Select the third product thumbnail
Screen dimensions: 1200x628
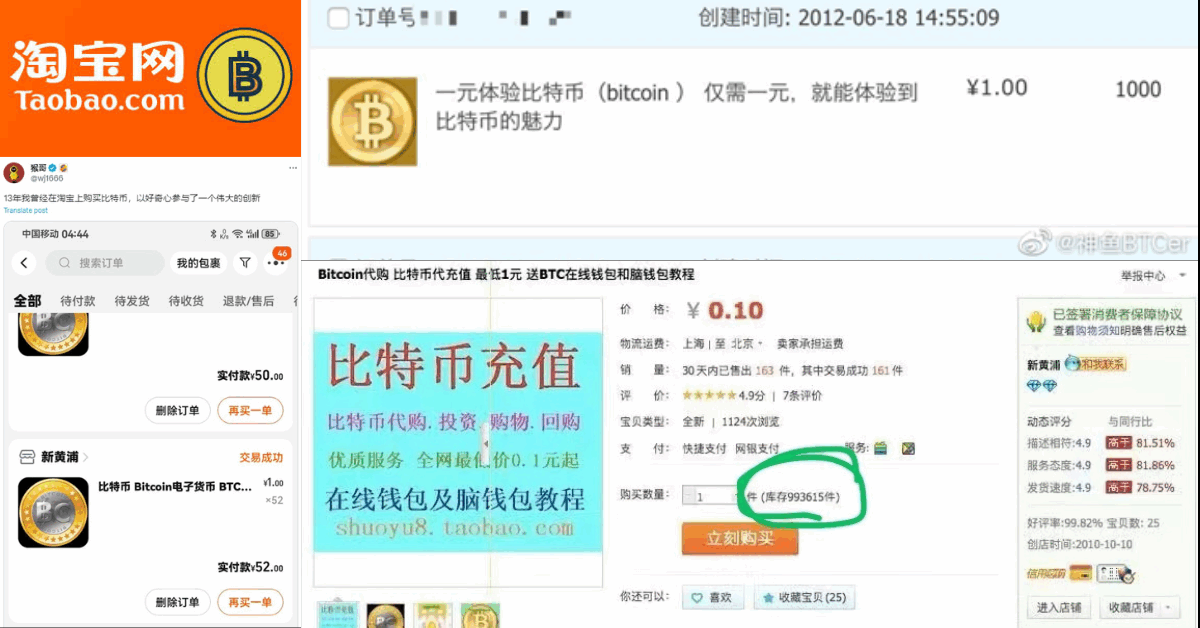433,615
